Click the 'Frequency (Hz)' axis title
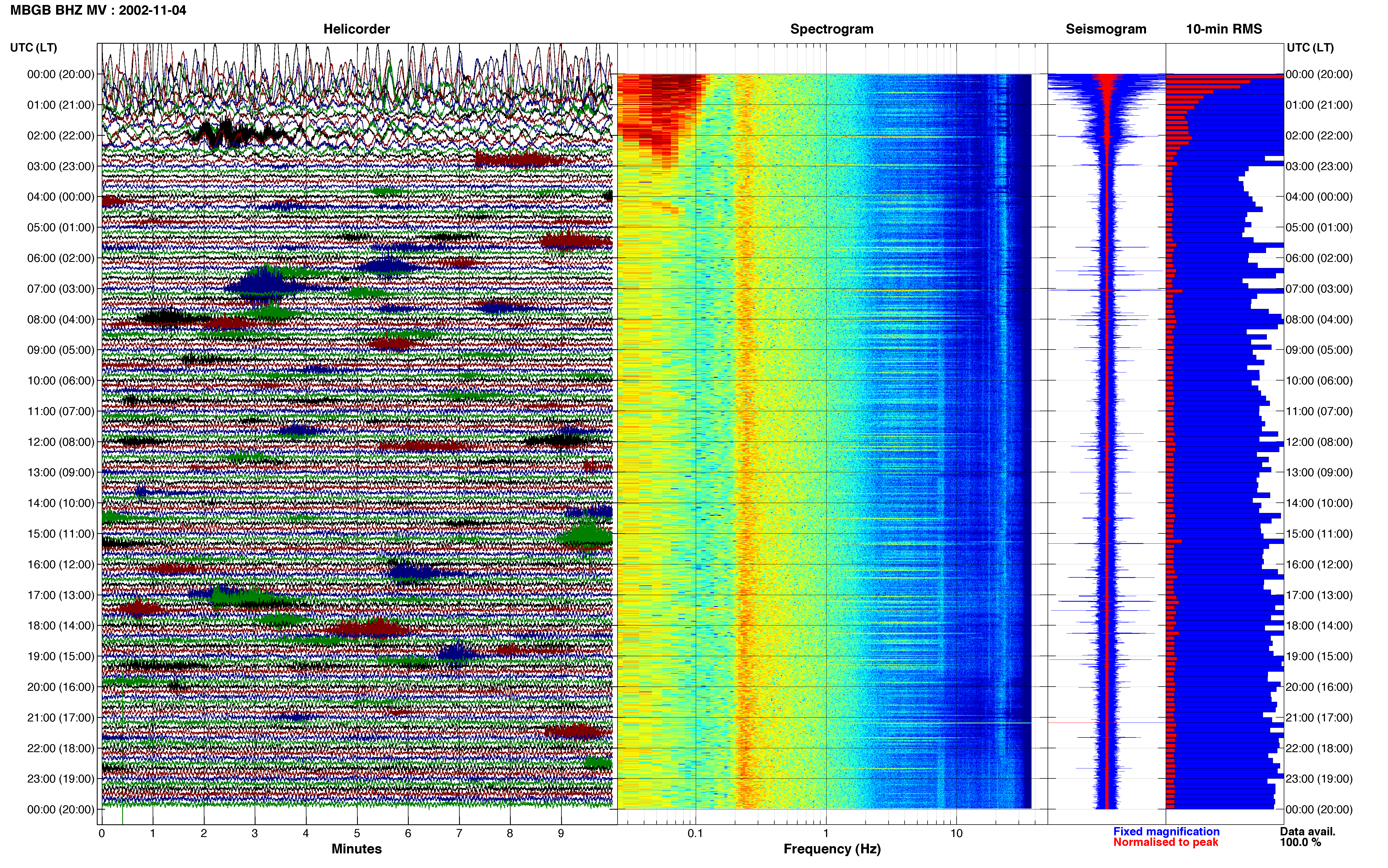 (x=832, y=849)
